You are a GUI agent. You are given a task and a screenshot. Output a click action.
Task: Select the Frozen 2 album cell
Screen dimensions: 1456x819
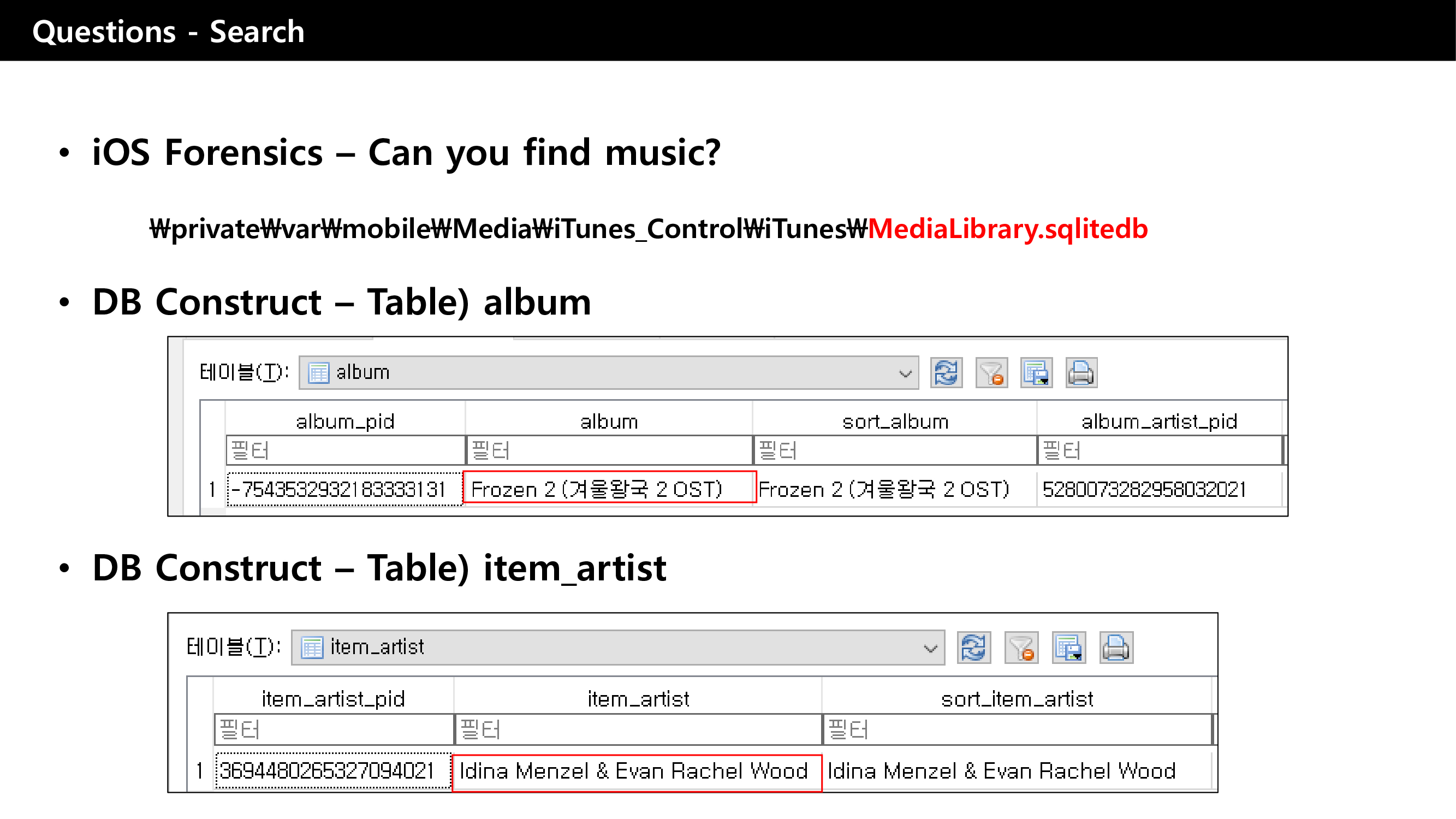point(608,488)
